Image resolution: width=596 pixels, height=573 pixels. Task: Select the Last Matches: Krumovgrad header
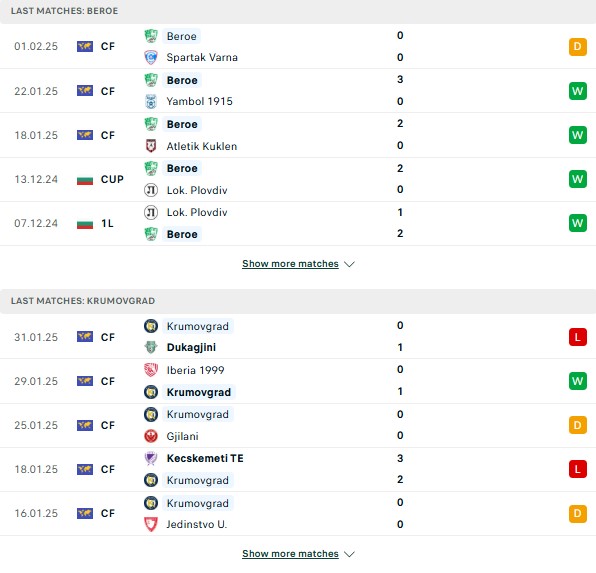pos(298,301)
